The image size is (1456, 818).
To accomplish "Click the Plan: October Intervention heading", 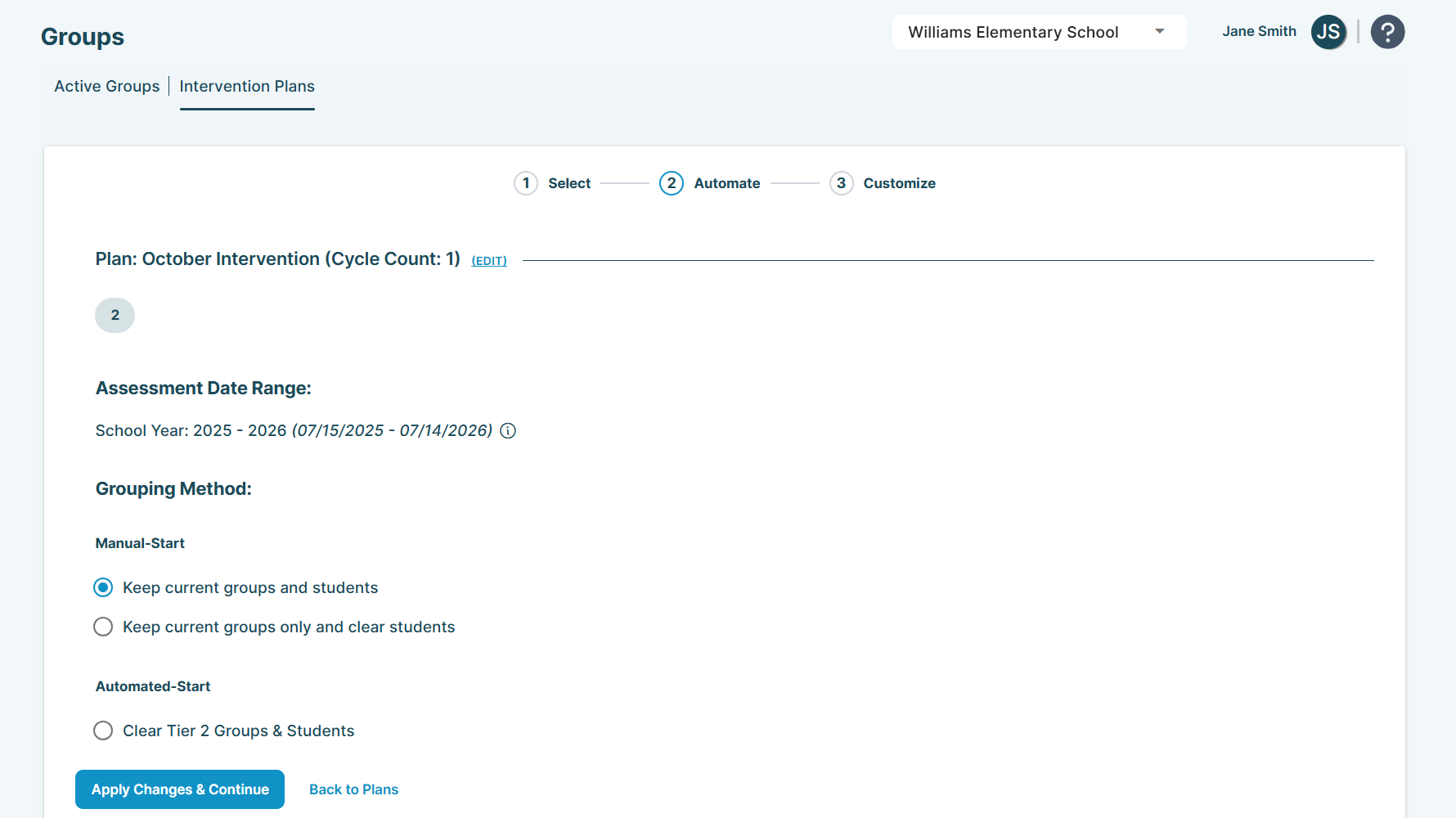I will pyautogui.click(x=278, y=258).
